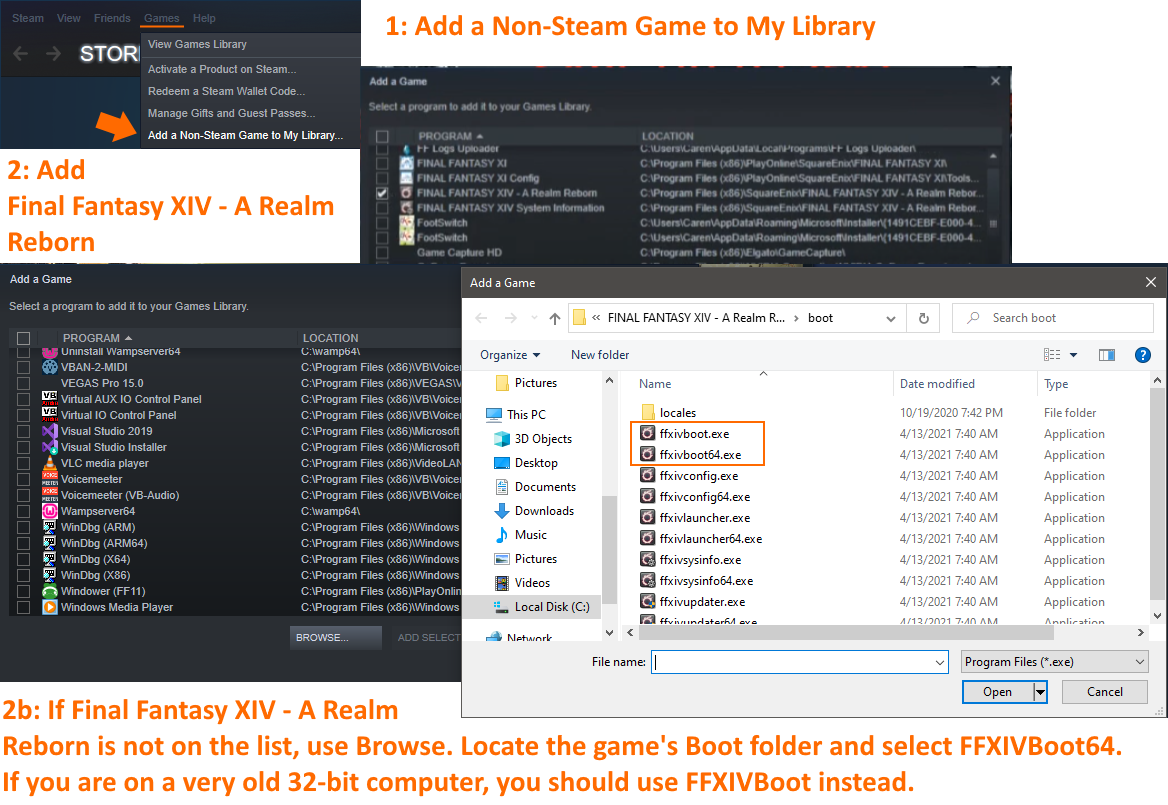Select Redeem a Steam Wallet Code

pos(226,92)
